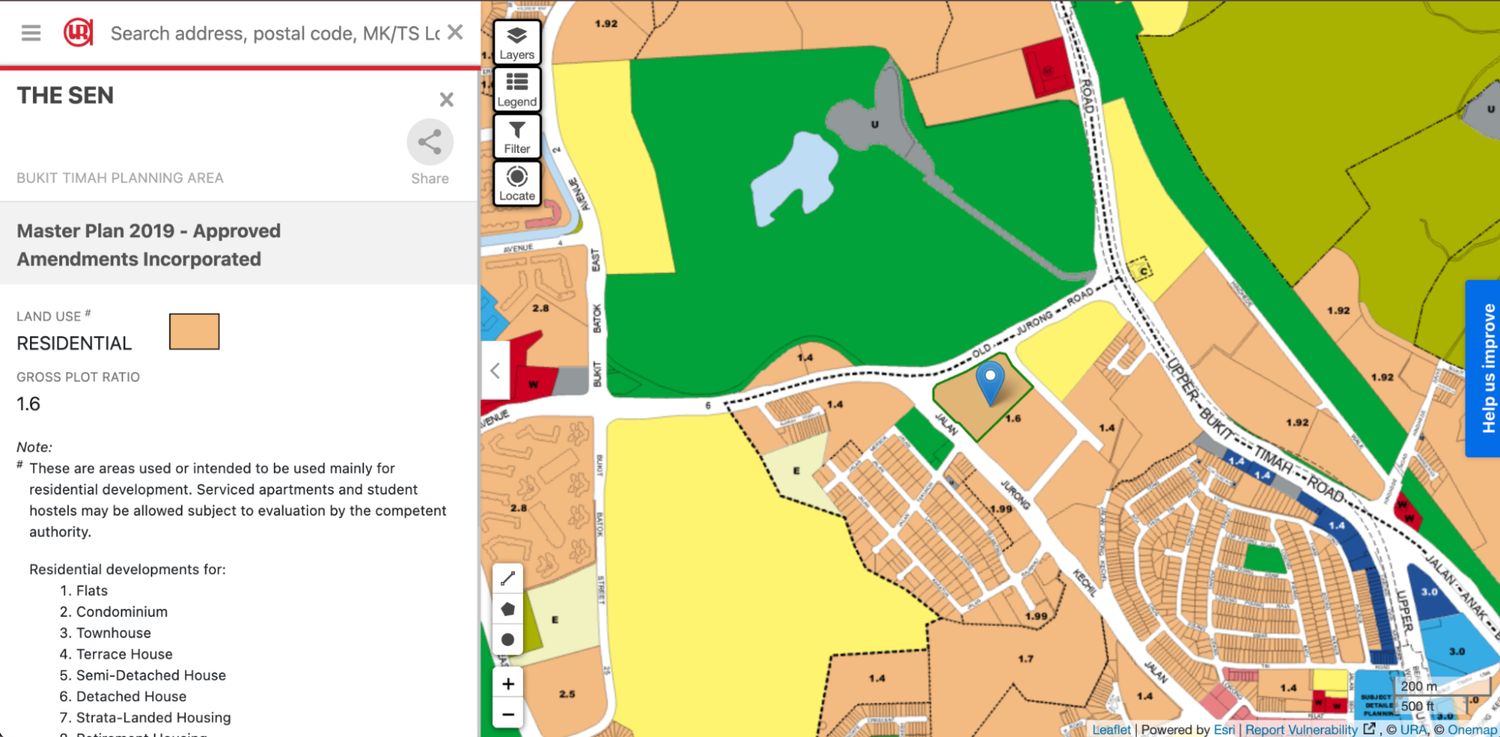Open the hamburger menu

(31, 33)
